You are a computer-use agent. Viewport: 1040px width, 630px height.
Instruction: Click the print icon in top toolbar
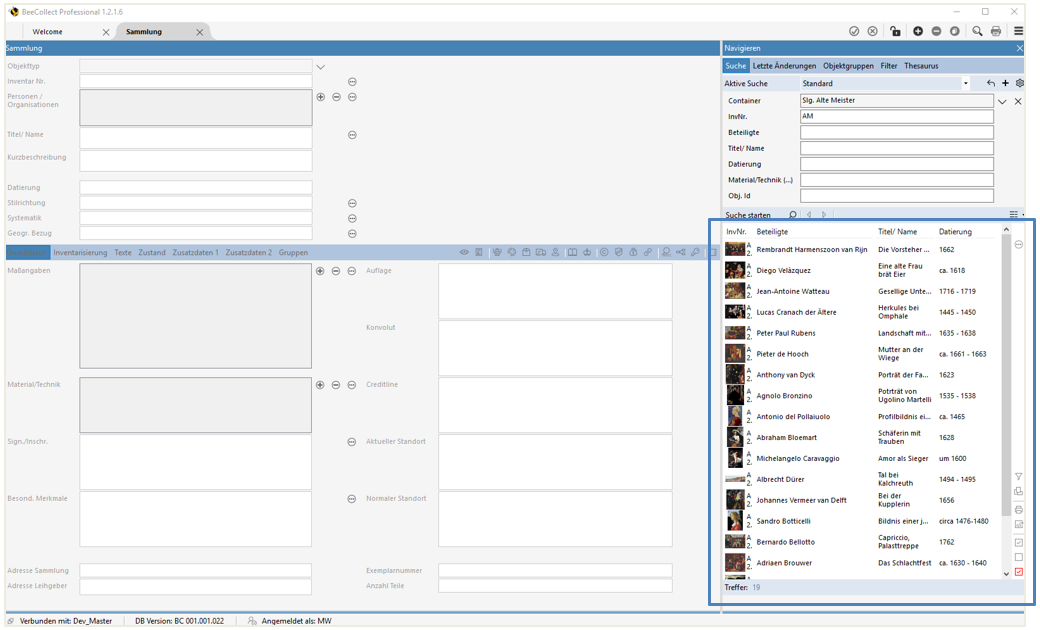click(996, 31)
